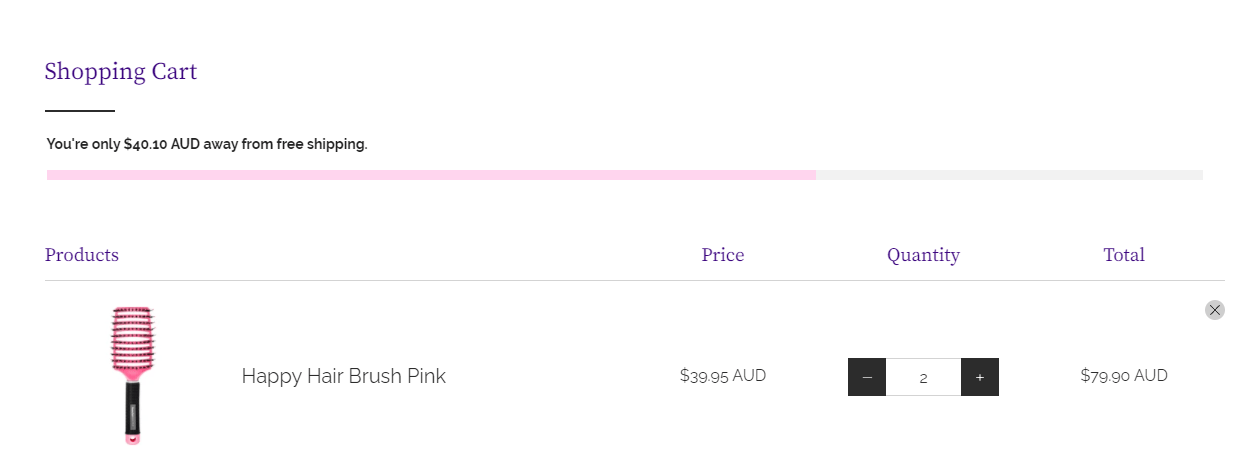Click the Quantity column header
This screenshot has width=1248, height=471.
pyautogui.click(x=923, y=255)
